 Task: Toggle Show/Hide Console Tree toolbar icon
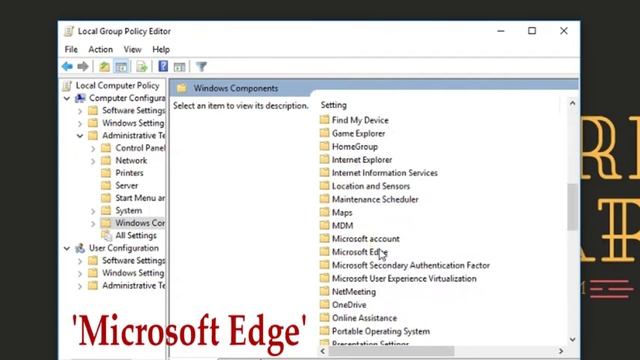pos(121,67)
